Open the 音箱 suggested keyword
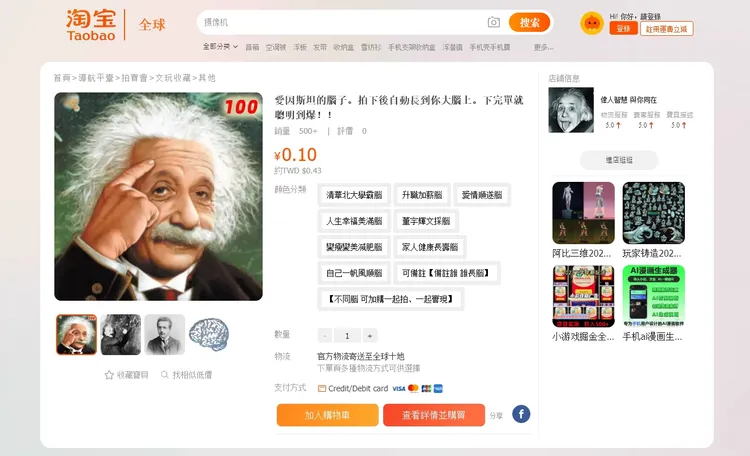 (x=252, y=47)
